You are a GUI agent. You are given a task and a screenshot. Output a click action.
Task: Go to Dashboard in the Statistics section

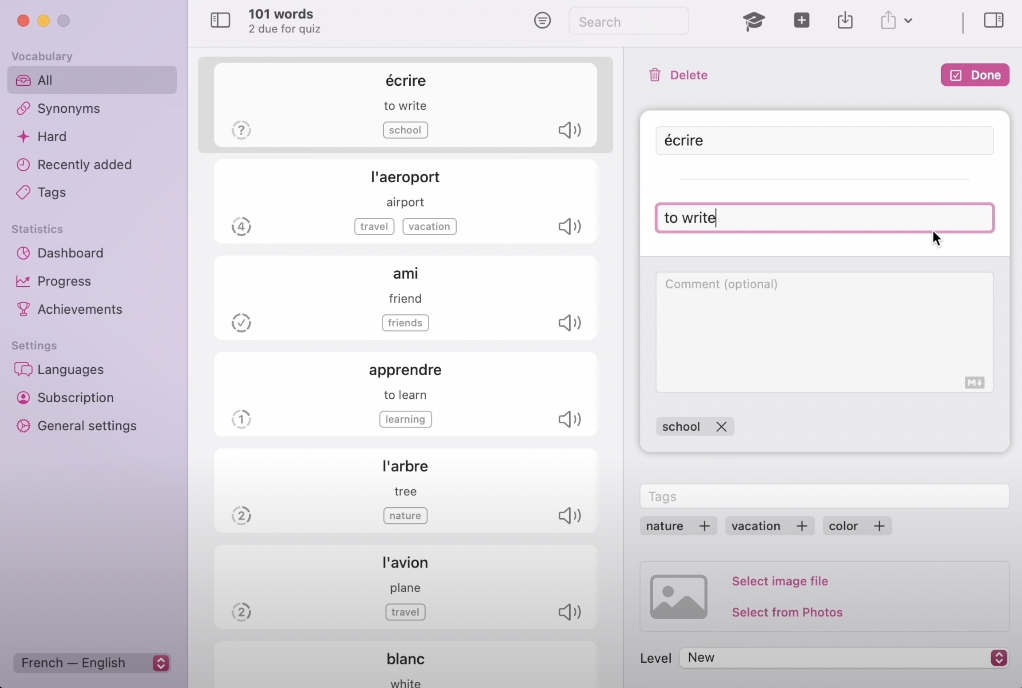[x=70, y=253]
